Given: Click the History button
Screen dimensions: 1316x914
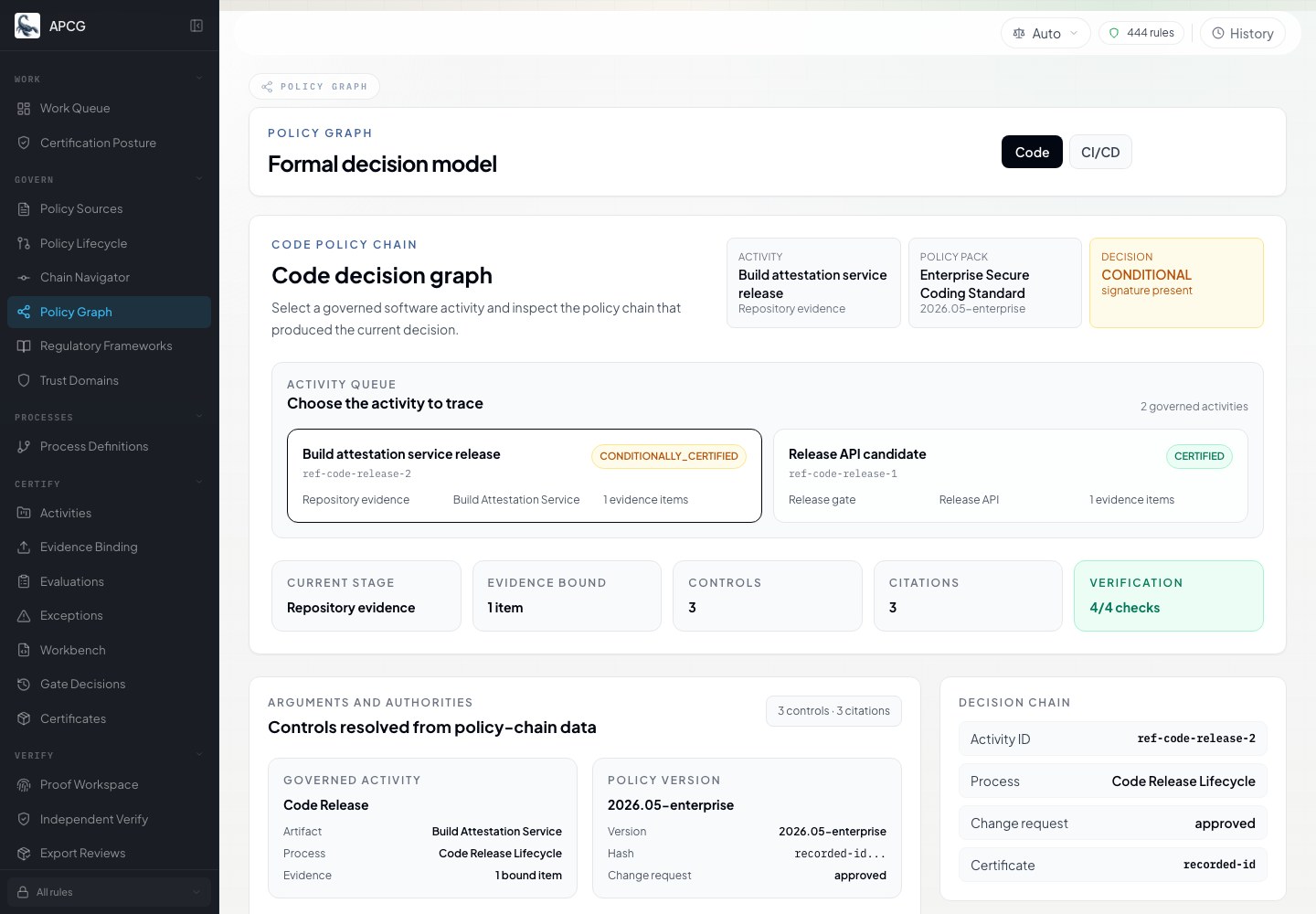Looking at the screenshot, I should pyautogui.click(x=1242, y=33).
